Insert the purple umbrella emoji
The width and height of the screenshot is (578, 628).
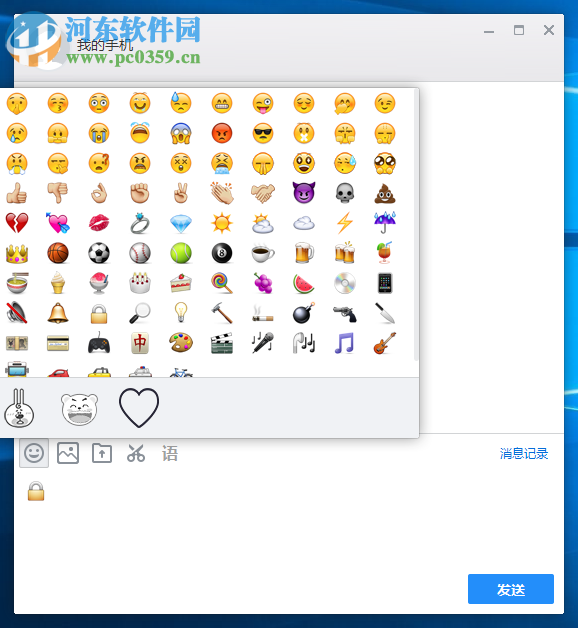coord(385,222)
